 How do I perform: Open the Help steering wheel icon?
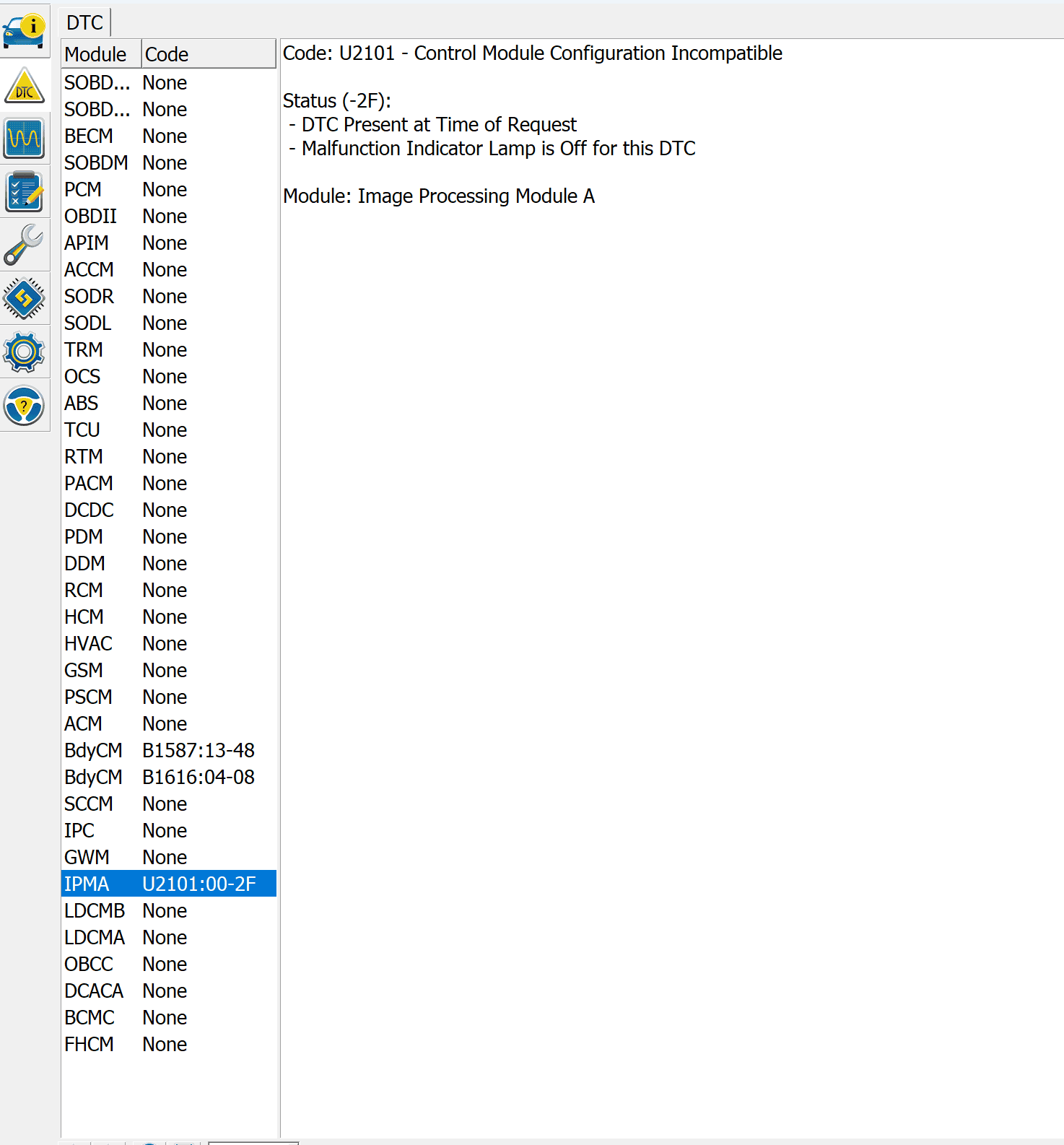(25, 405)
